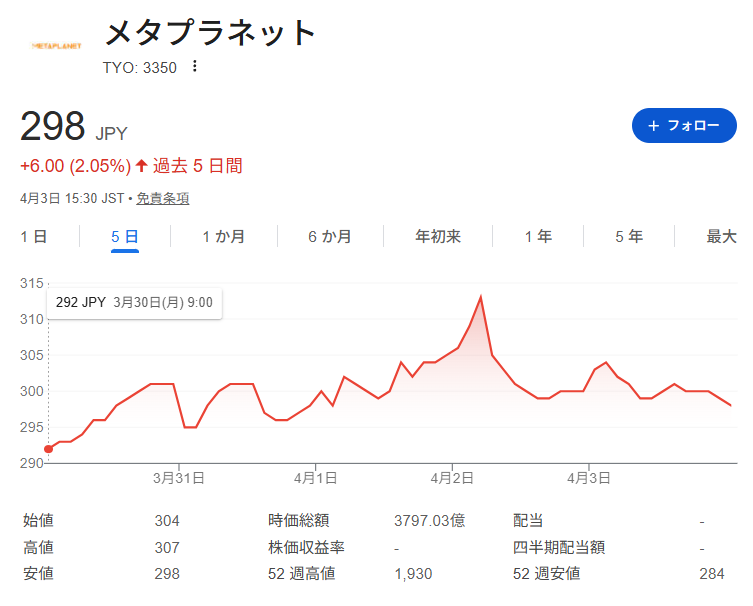Click the 4月3日 axis label
This screenshot has width=753, height=606.
589,478
